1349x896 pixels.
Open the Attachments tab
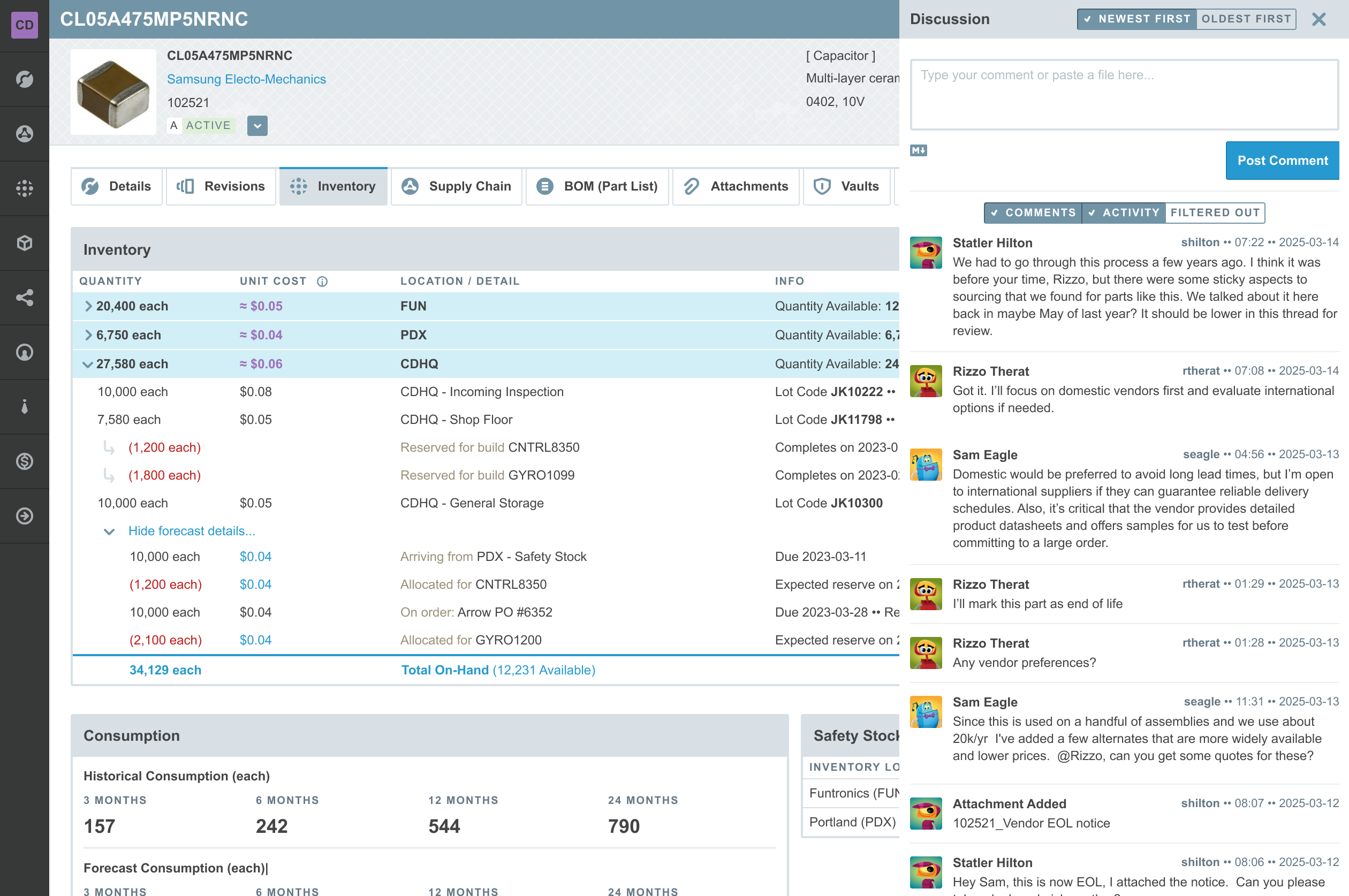click(x=736, y=186)
